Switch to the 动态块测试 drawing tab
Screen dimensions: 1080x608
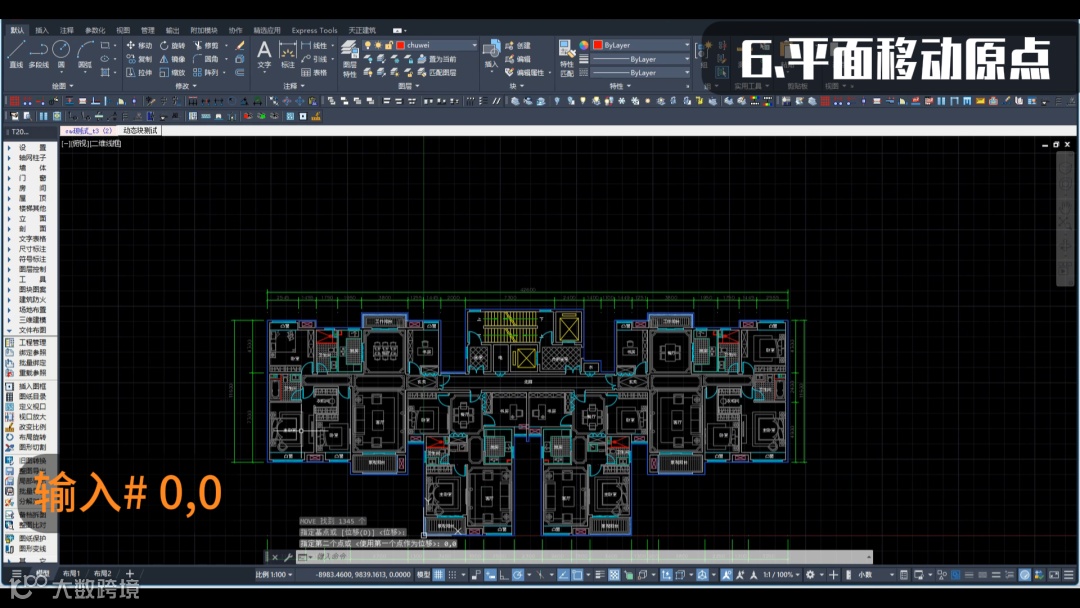coord(140,131)
